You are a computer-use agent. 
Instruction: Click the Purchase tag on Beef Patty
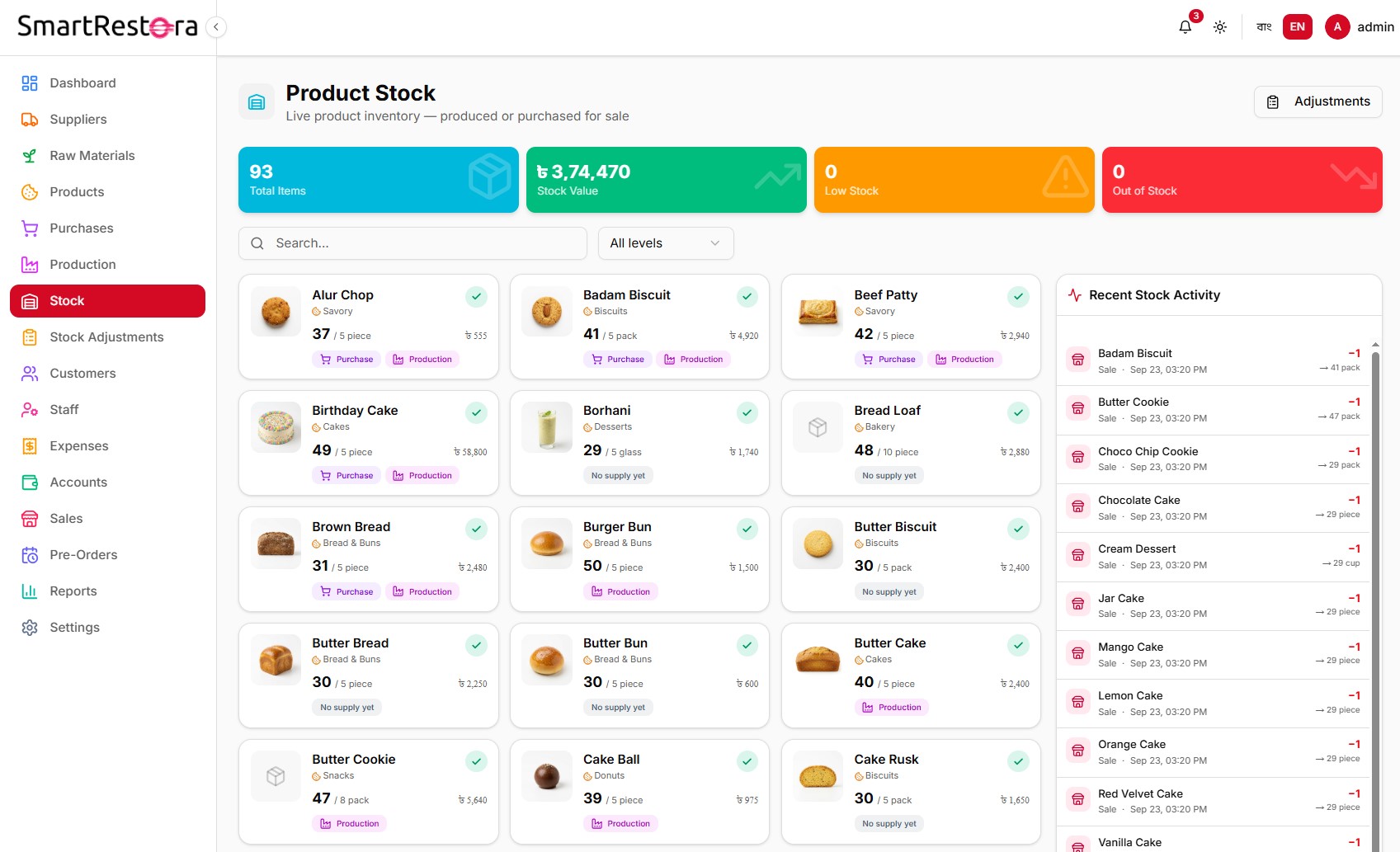tap(889, 360)
